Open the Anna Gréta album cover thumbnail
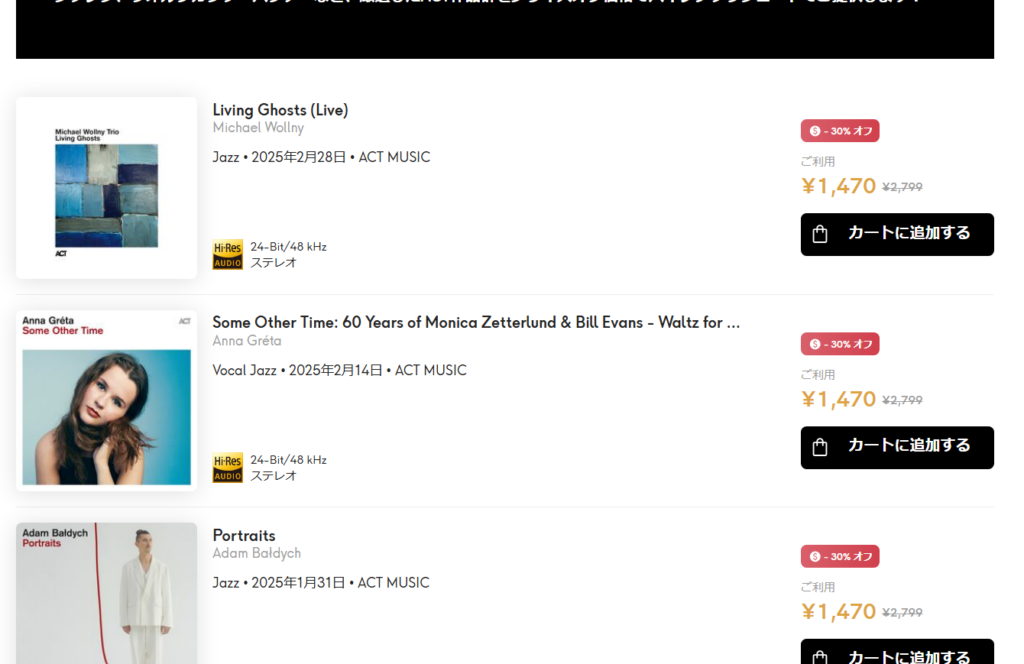This screenshot has width=1024, height=664. pyautogui.click(x=106, y=401)
